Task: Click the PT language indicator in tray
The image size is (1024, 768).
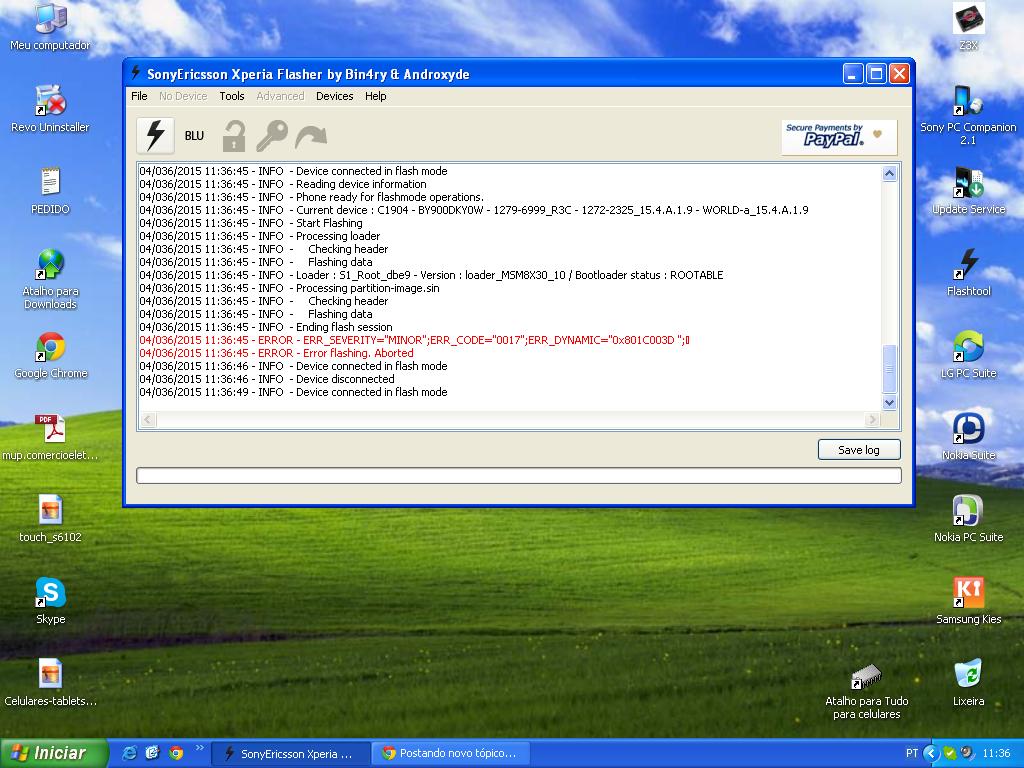Action: [x=912, y=753]
